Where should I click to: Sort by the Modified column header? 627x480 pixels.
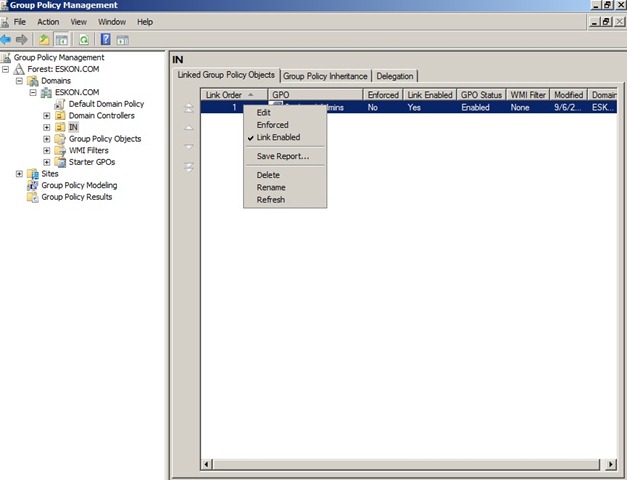(568, 95)
